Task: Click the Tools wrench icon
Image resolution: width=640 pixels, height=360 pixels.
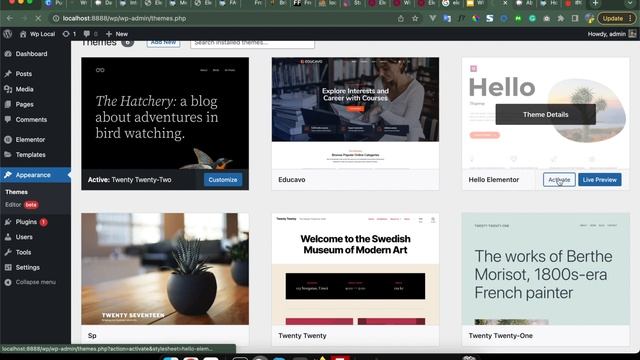Action: (x=8, y=252)
